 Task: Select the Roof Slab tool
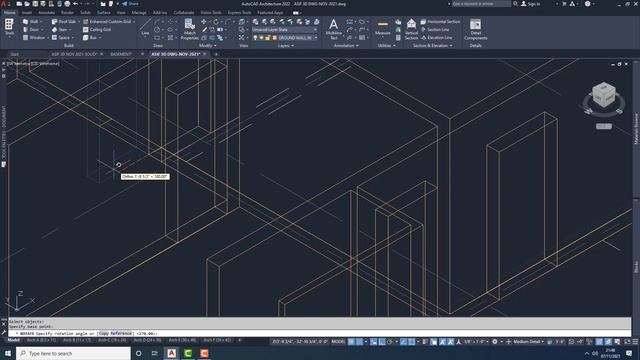pyautogui.click(x=63, y=22)
